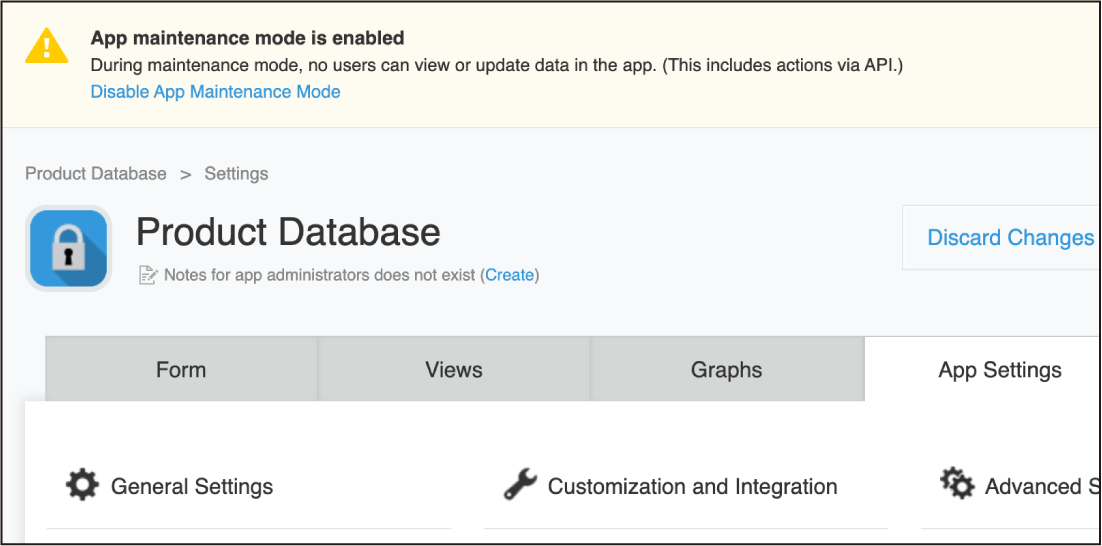Click the blue padlock app icon
Image resolution: width=1102 pixels, height=546 pixels.
pyautogui.click(x=68, y=248)
